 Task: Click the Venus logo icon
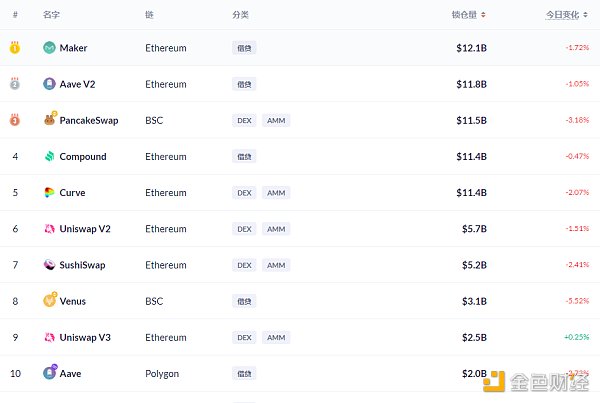[x=50, y=301]
